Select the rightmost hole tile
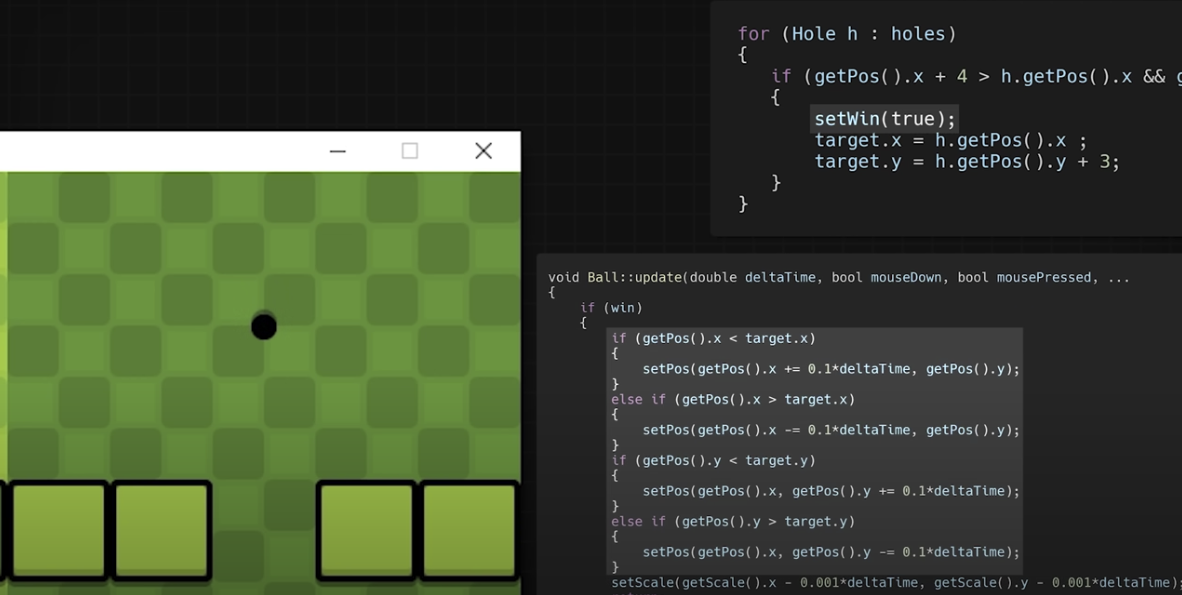The height and width of the screenshot is (595, 1182). coord(467,530)
